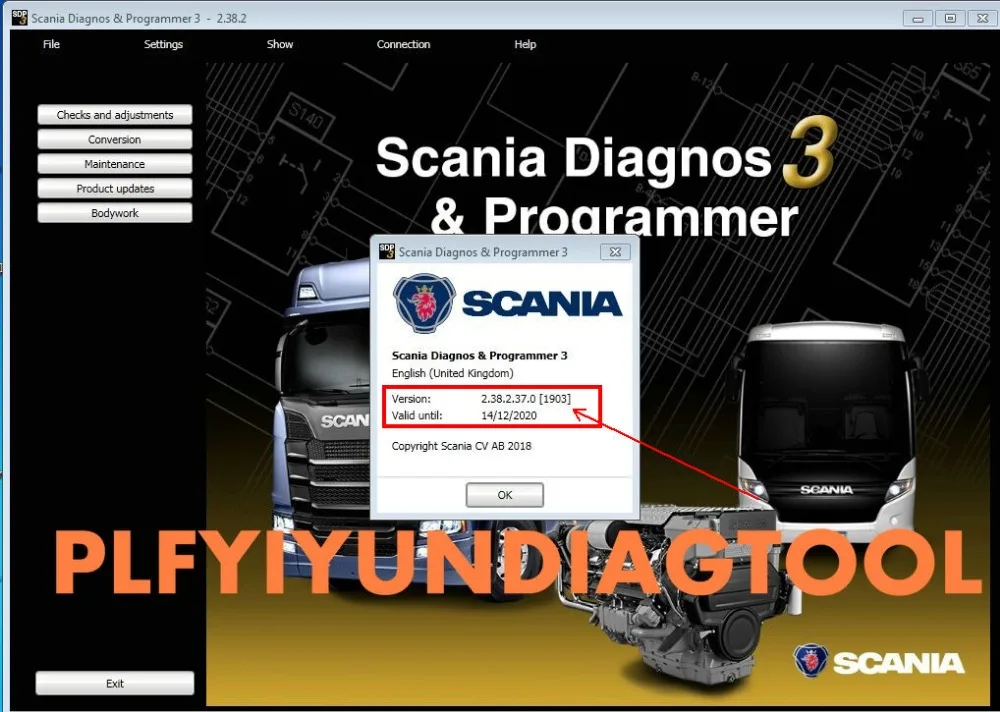The height and width of the screenshot is (712, 1000).
Task: Click the 'Valid until:' label
Action: (x=417, y=415)
